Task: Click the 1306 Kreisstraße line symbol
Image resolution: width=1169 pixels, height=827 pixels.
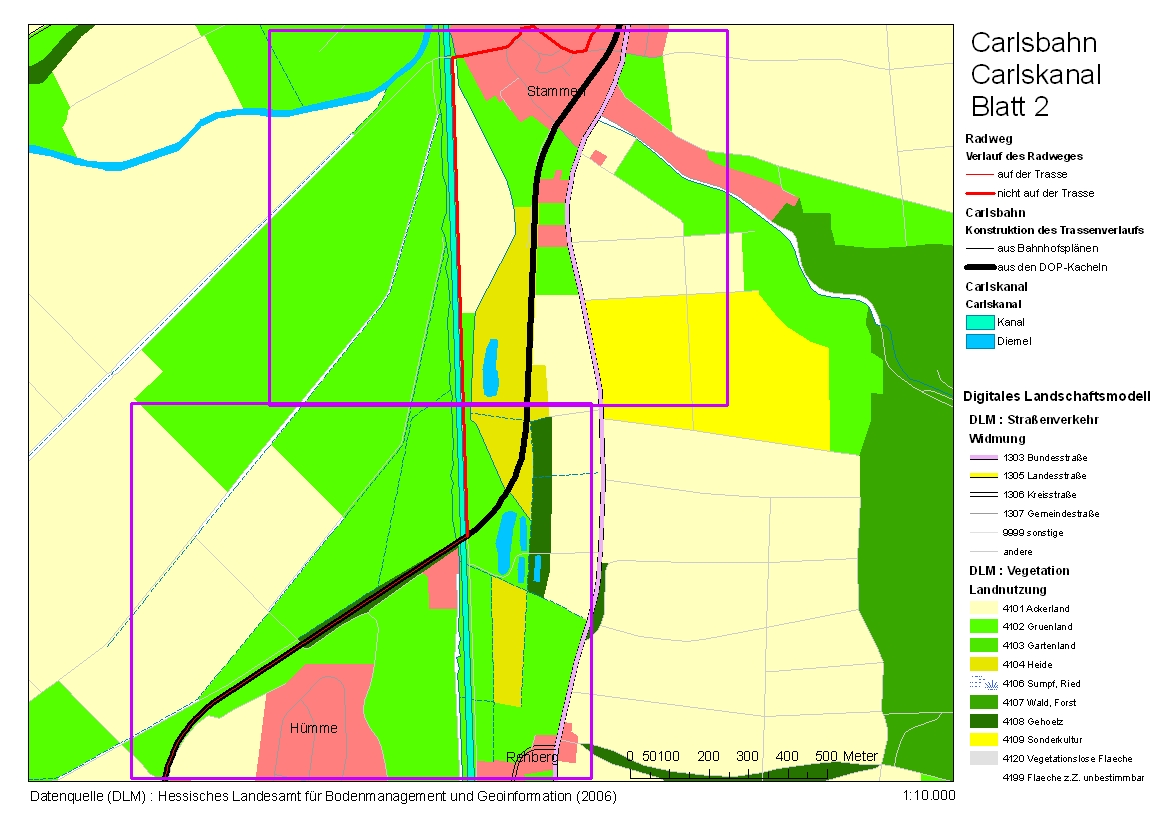Action: coord(984,495)
